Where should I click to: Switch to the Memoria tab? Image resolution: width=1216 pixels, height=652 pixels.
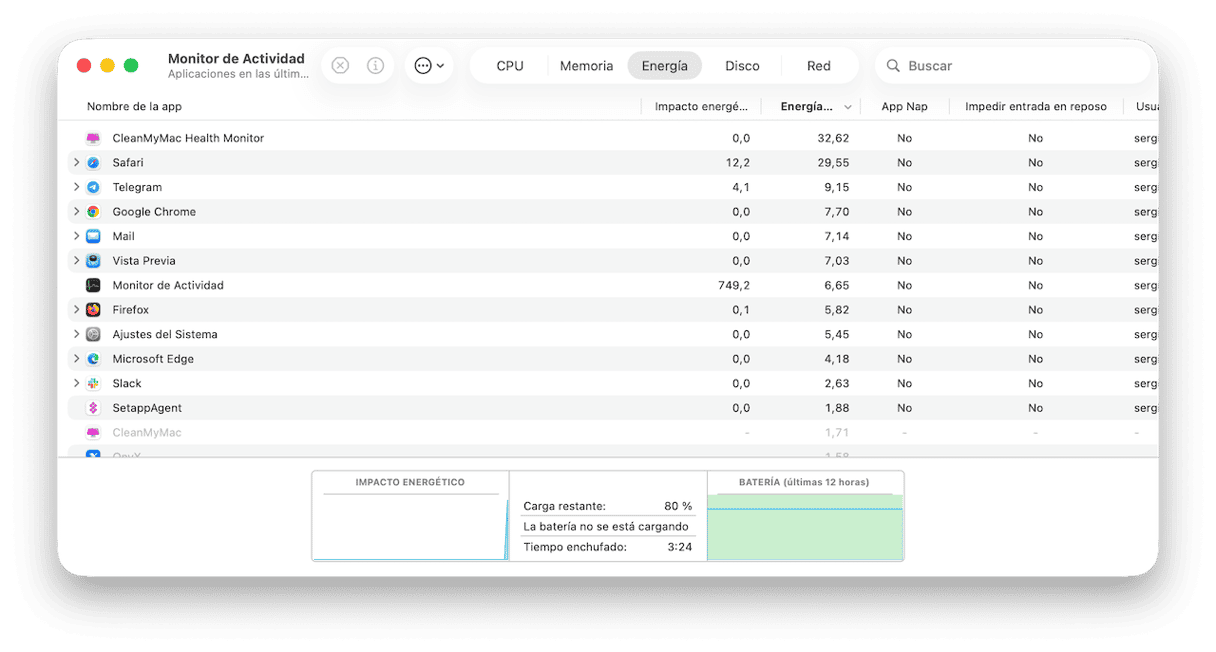pos(586,66)
